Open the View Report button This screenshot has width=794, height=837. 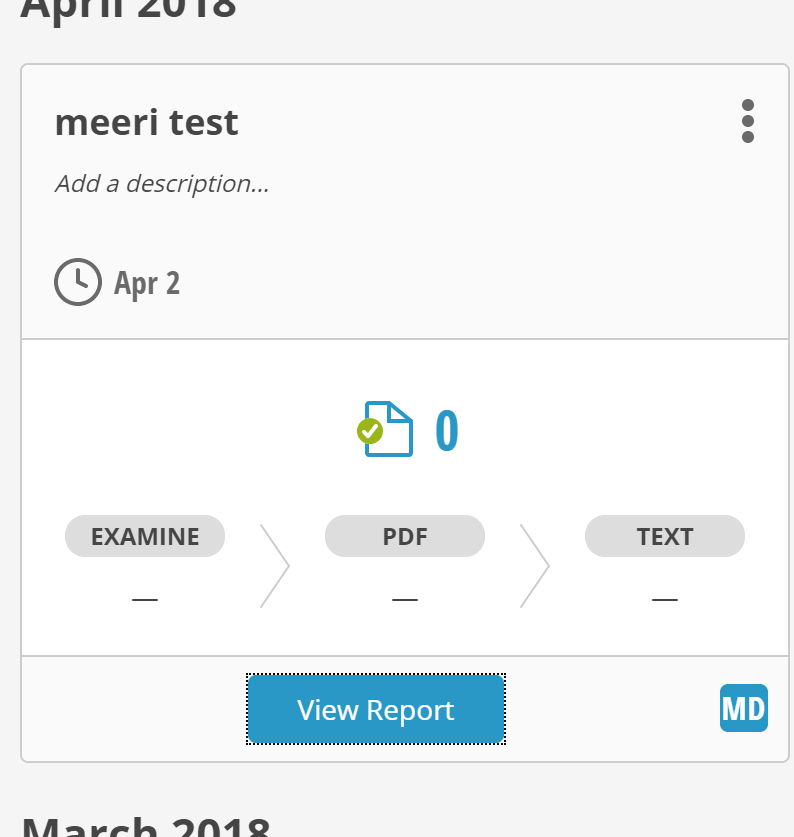376,709
